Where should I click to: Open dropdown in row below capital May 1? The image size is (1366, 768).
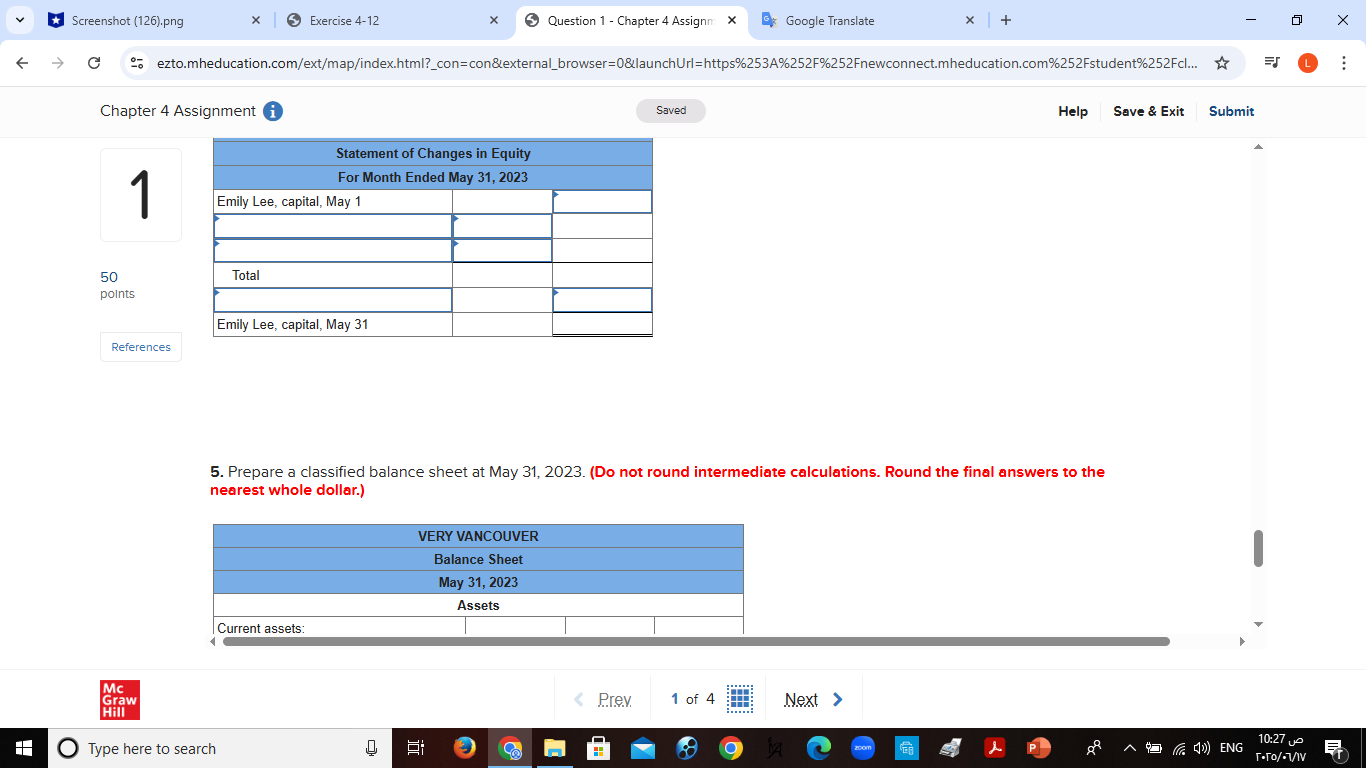click(333, 226)
